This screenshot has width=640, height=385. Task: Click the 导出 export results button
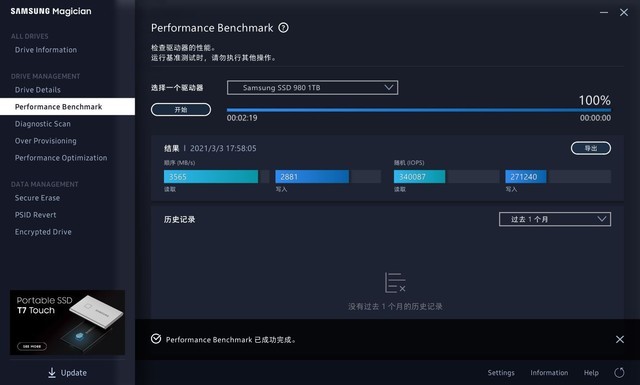591,148
